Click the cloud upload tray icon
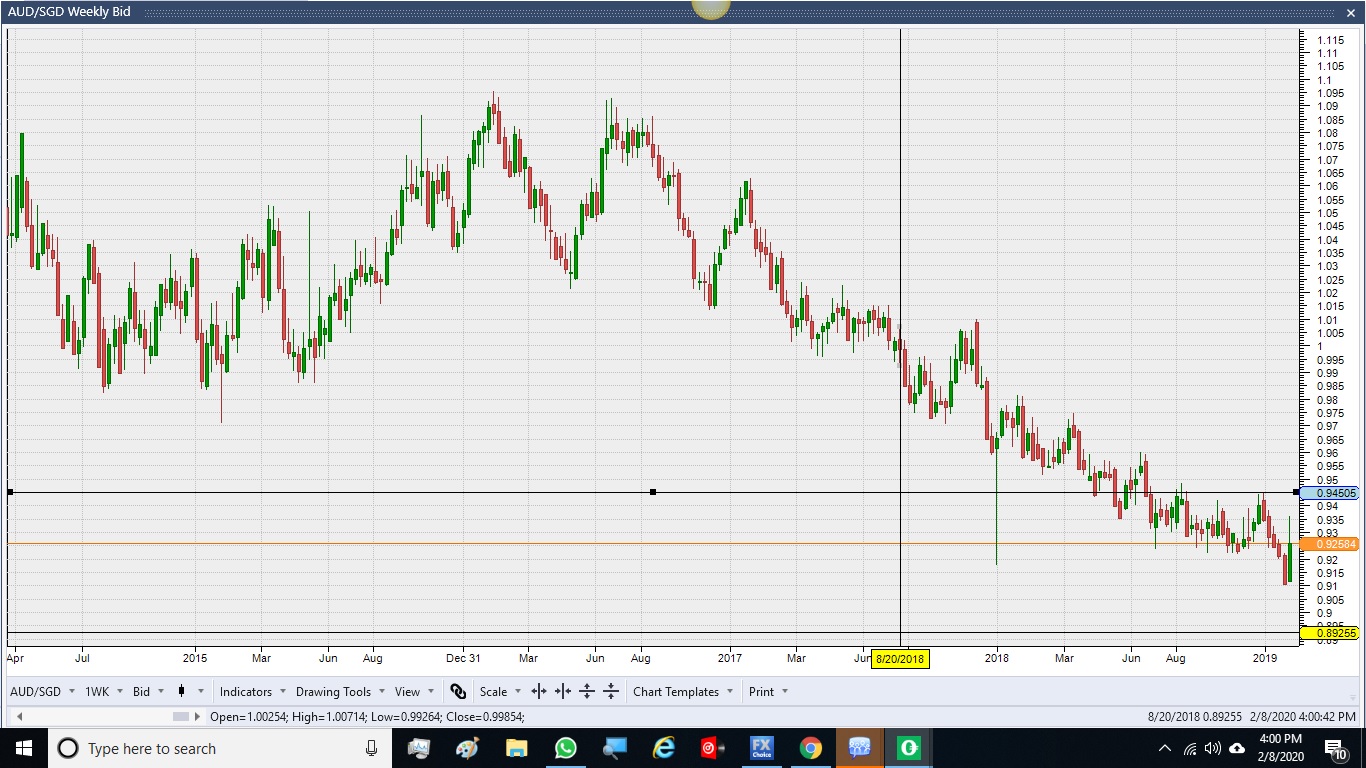1366x768 pixels. pos(1237,748)
